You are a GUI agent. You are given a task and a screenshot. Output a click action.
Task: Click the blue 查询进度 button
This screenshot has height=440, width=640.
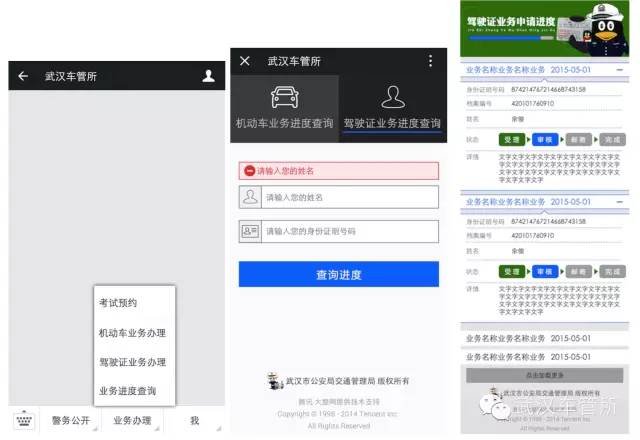339,274
